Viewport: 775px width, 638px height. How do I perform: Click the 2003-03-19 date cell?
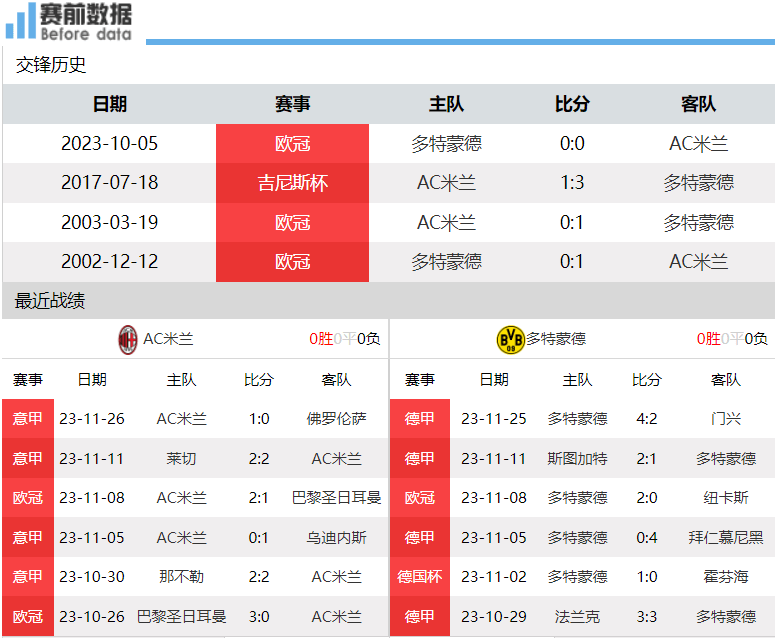tap(110, 222)
